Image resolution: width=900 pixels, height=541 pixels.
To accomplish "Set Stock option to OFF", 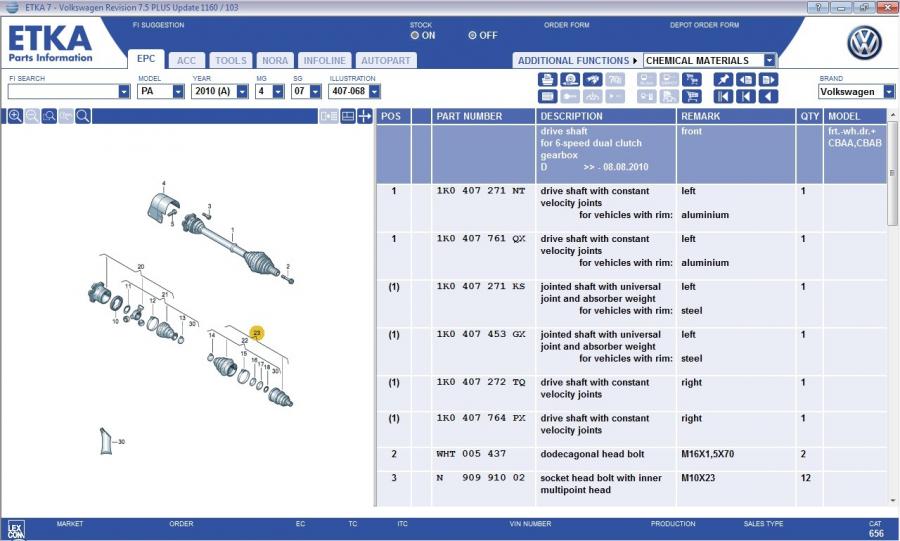I will [x=473, y=35].
